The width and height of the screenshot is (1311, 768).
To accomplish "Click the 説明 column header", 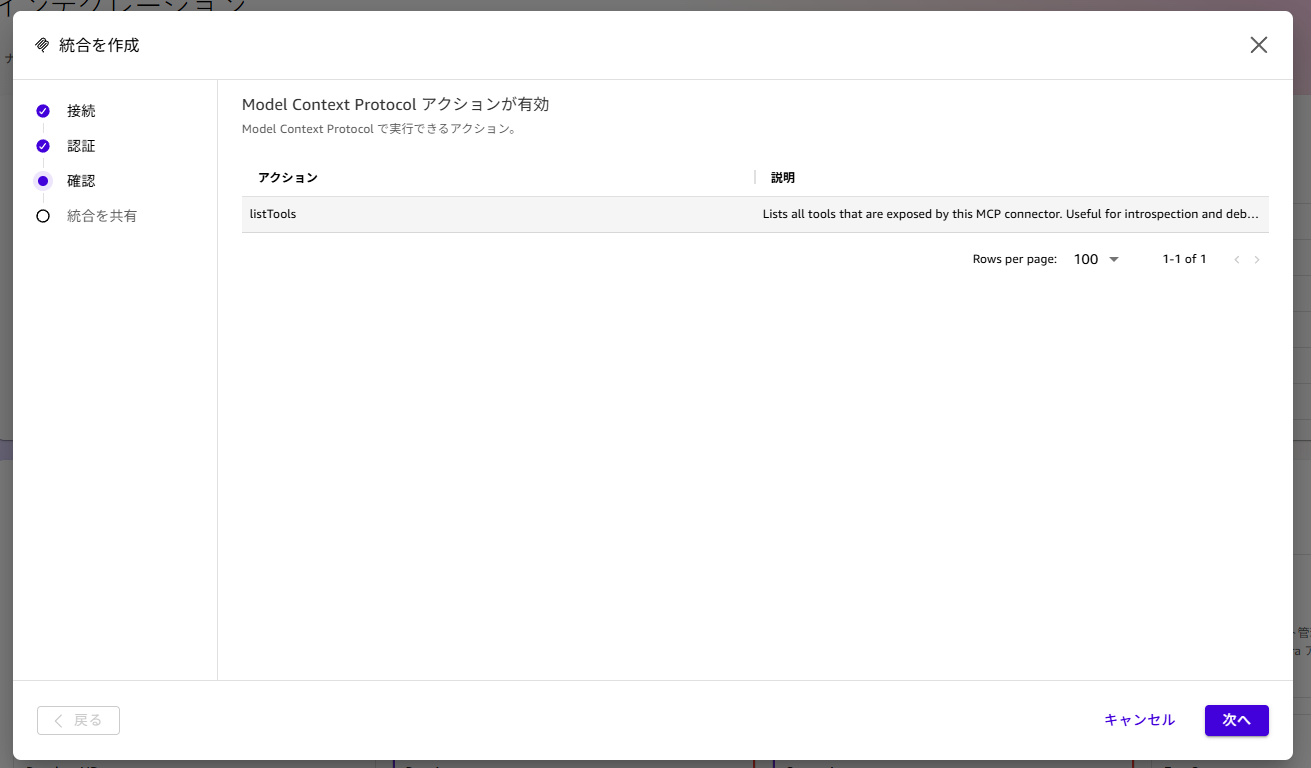I will click(x=783, y=178).
